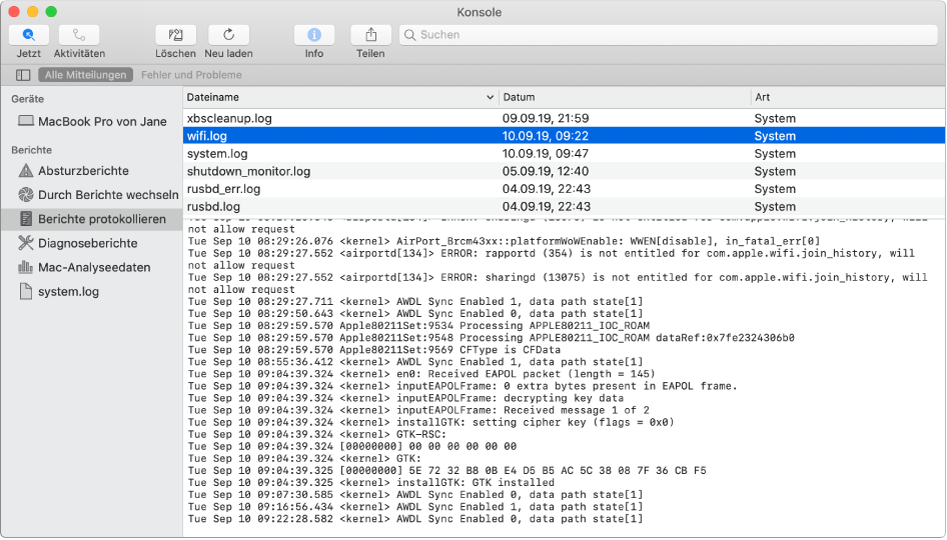Click the yellow minimize window button
The image size is (947, 540).
pyautogui.click(x=33, y=11)
